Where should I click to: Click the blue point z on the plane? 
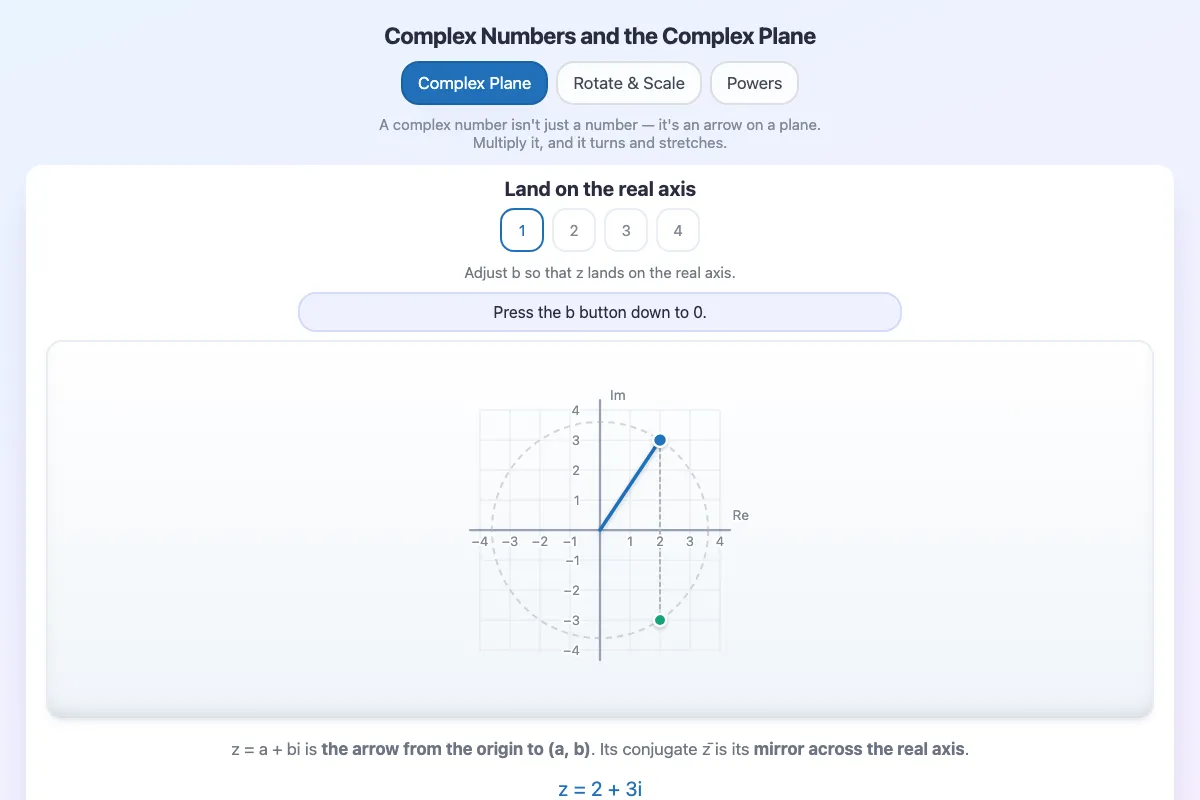coord(660,440)
